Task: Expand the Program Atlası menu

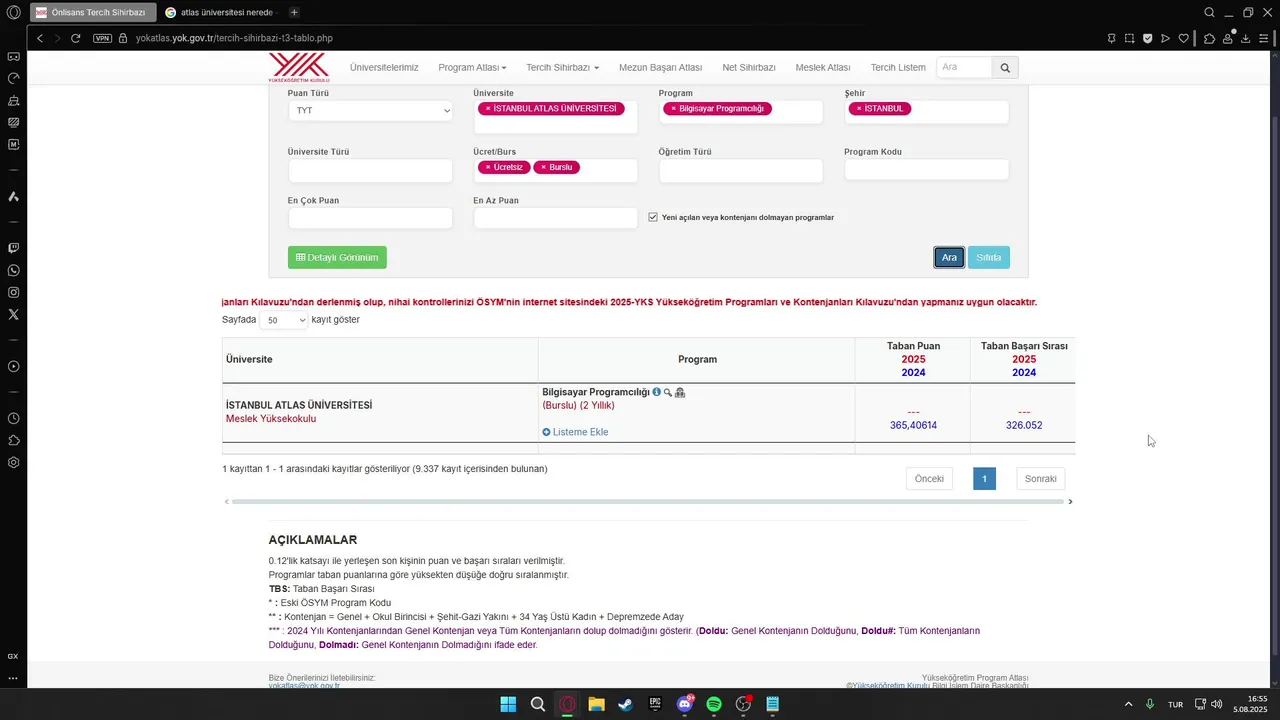Action: (x=472, y=67)
